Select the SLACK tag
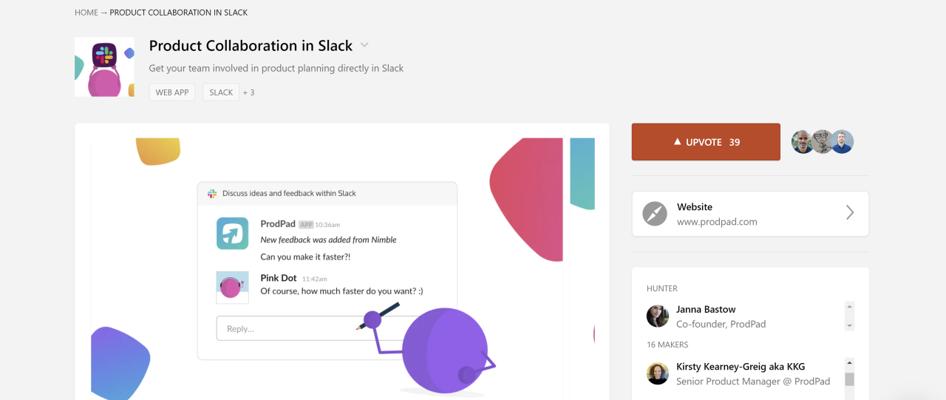 click(x=221, y=92)
